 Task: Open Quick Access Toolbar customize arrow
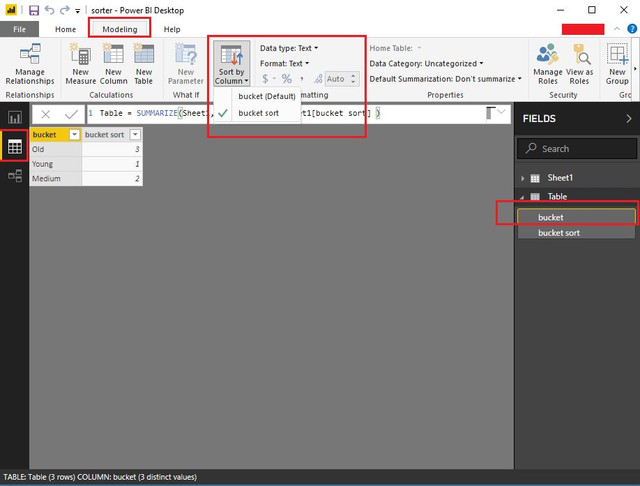[x=78, y=11]
